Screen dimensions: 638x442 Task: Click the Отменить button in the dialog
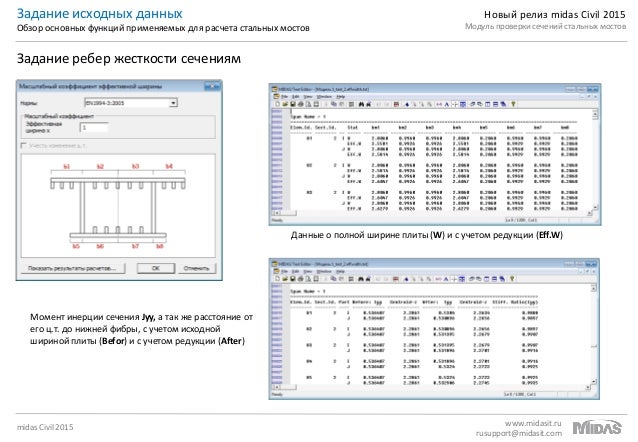coord(197,268)
